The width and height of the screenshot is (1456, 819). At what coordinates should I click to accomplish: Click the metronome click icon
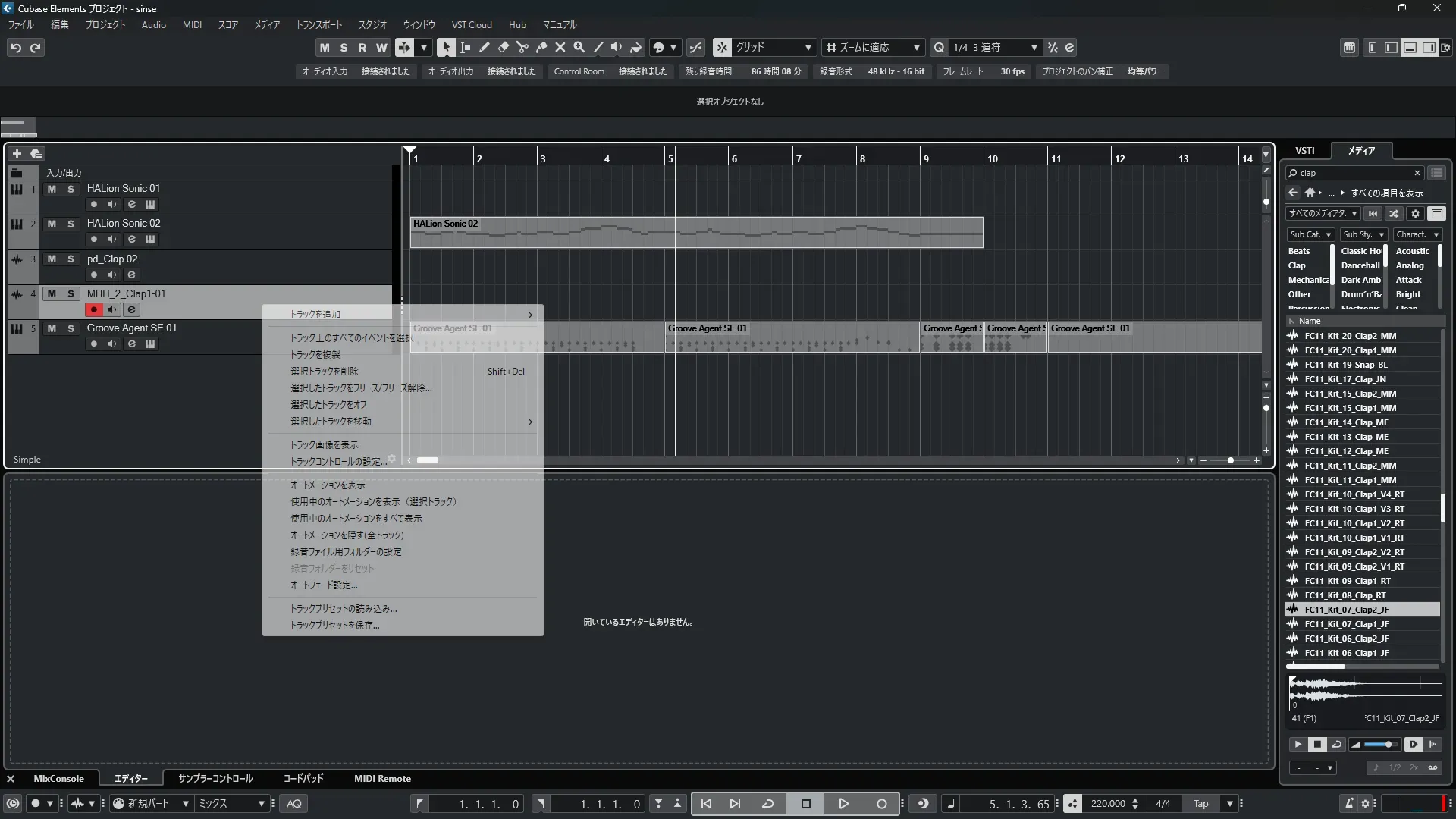tap(1348, 803)
